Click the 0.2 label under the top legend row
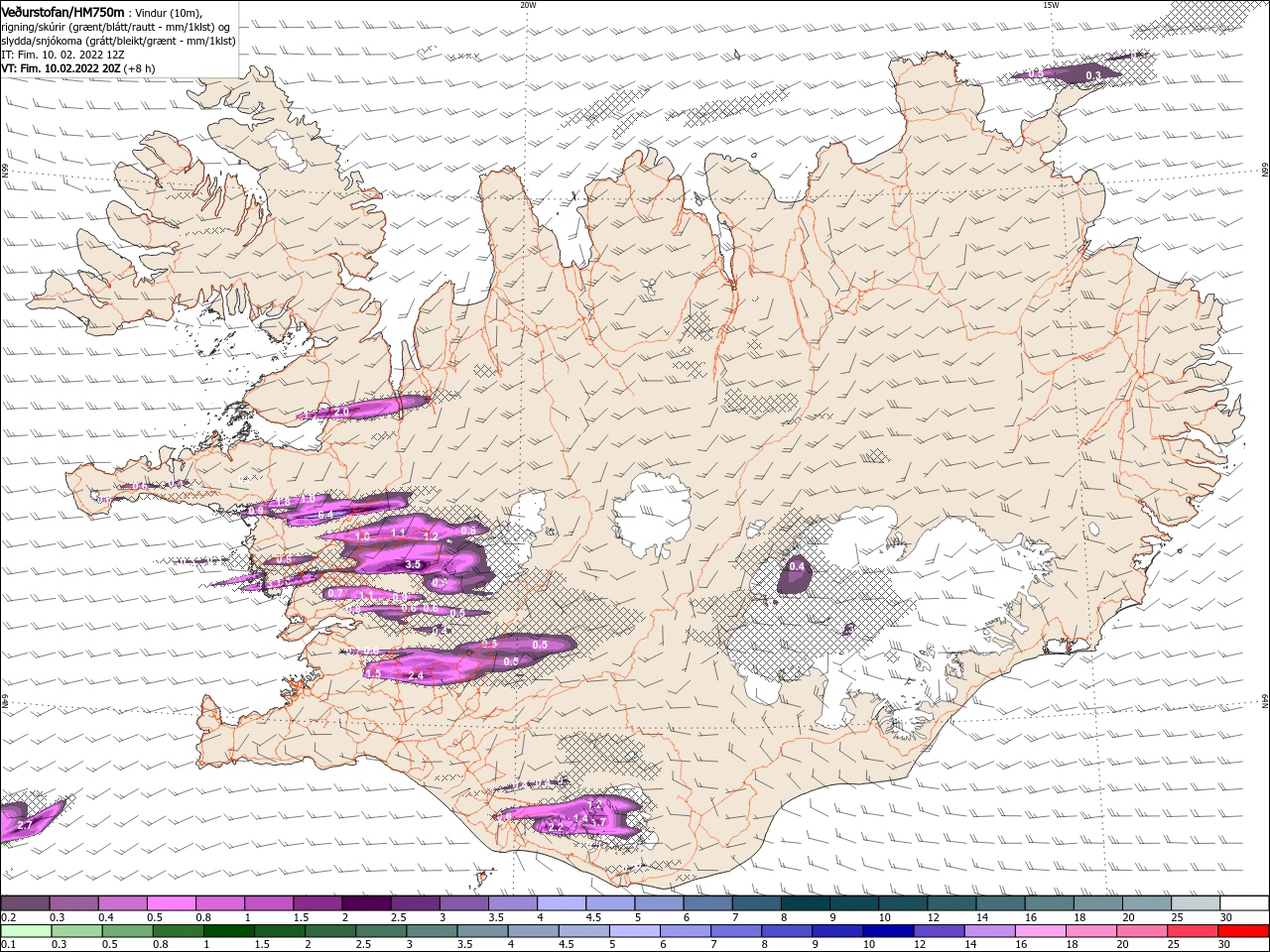Viewport: 1270px width, 952px height. (x=7, y=917)
